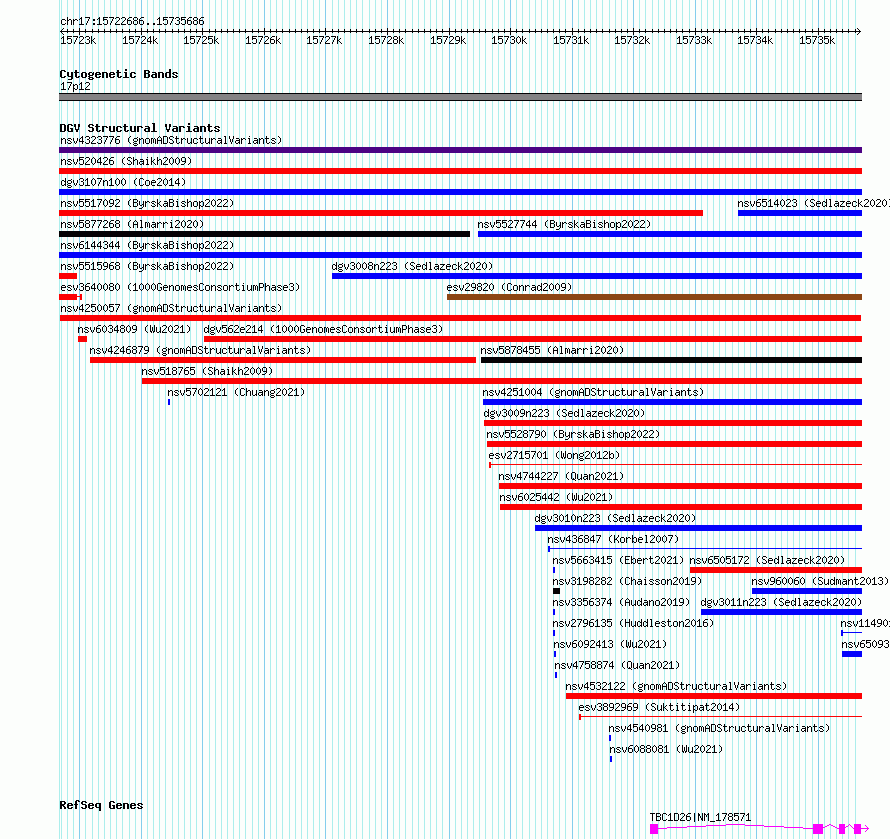The width and height of the screenshot is (890, 839).
Task: Click nsv5528790 (ByrskaBishop2022) label
Action: coord(573,434)
